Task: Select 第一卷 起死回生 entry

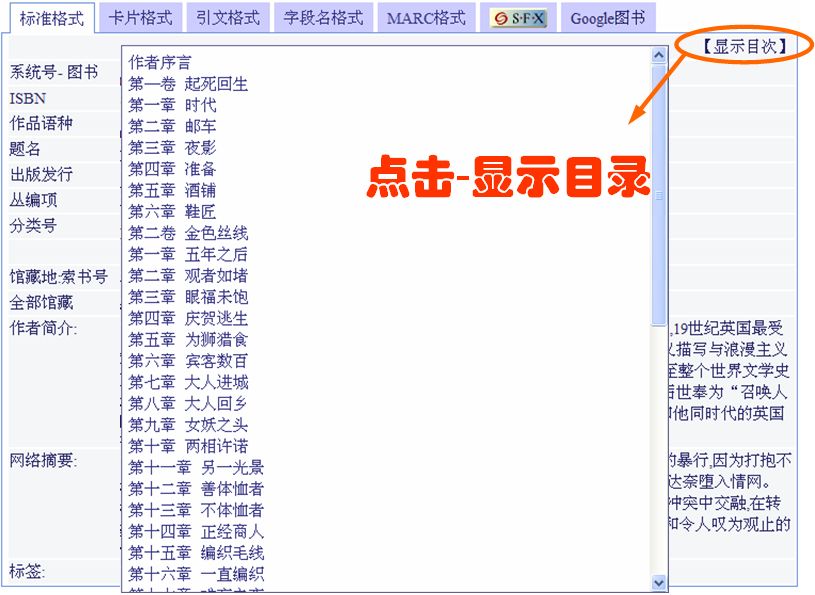Action: [x=188, y=84]
